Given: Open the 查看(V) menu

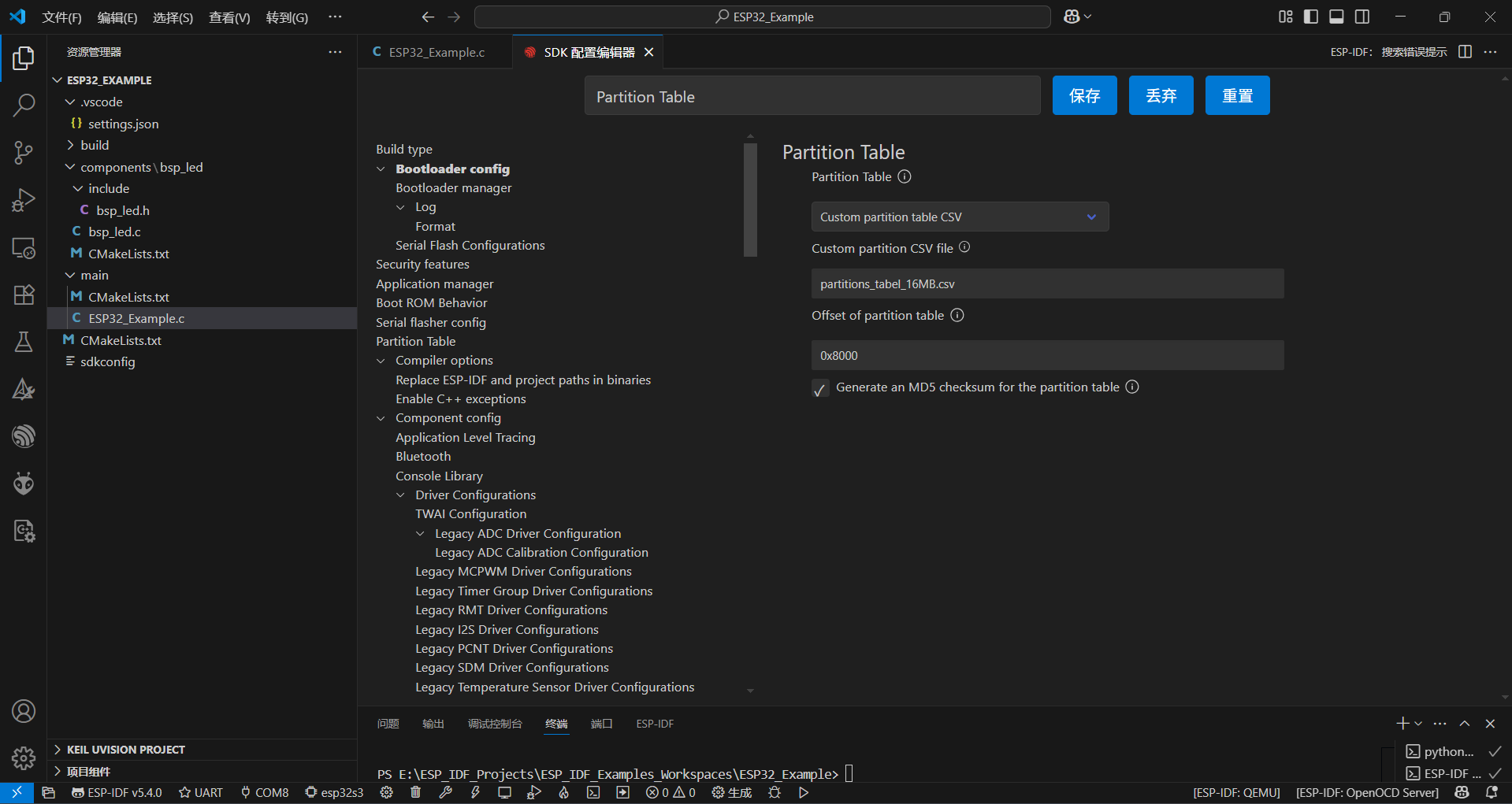Looking at the screenshot, I should pos(229,17).
